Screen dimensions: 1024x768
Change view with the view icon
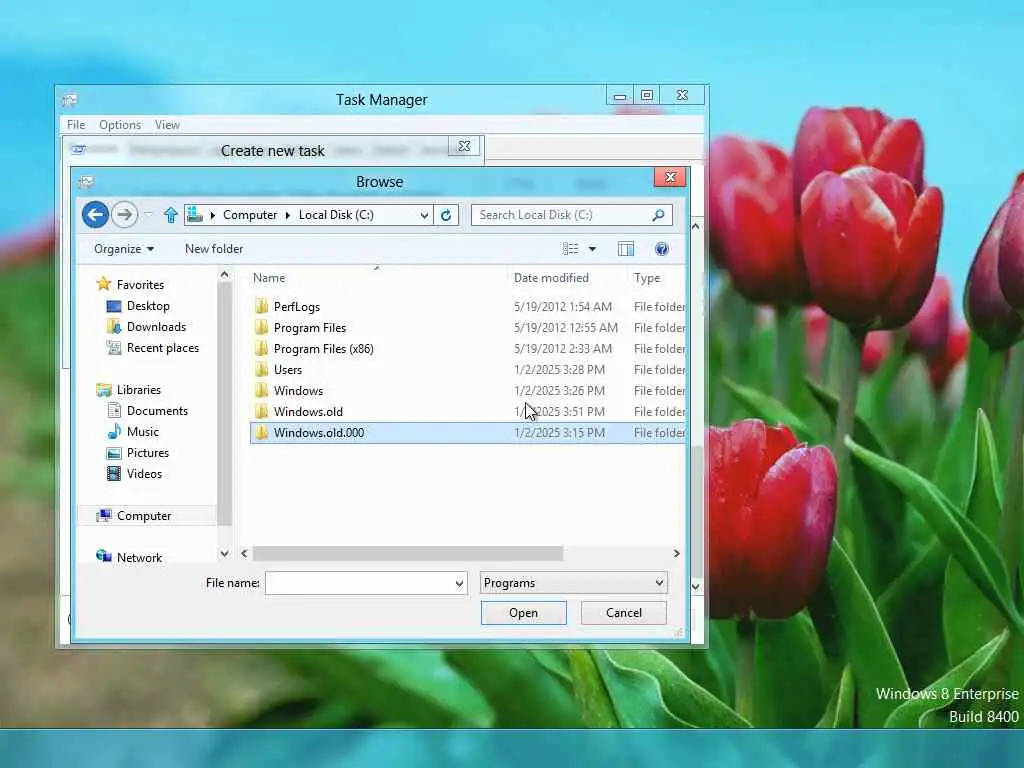(x=571, y=249)
